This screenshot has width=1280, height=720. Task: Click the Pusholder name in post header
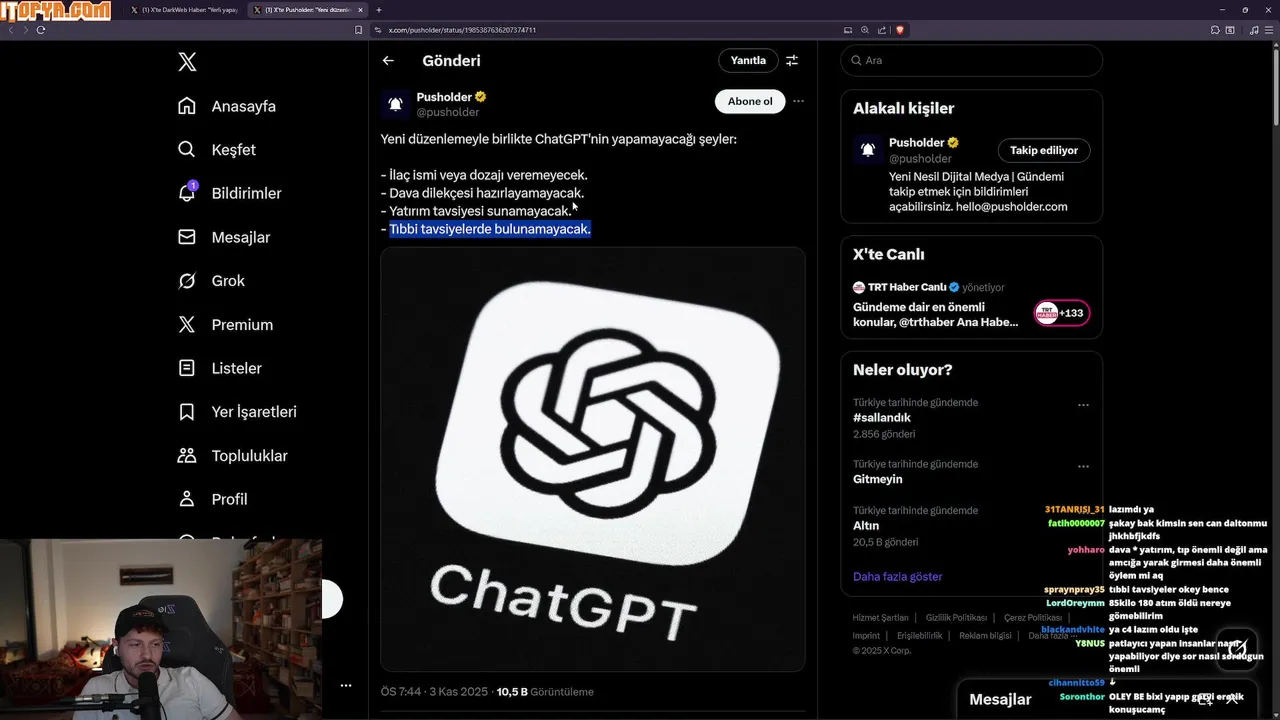(x=444, y=97)
